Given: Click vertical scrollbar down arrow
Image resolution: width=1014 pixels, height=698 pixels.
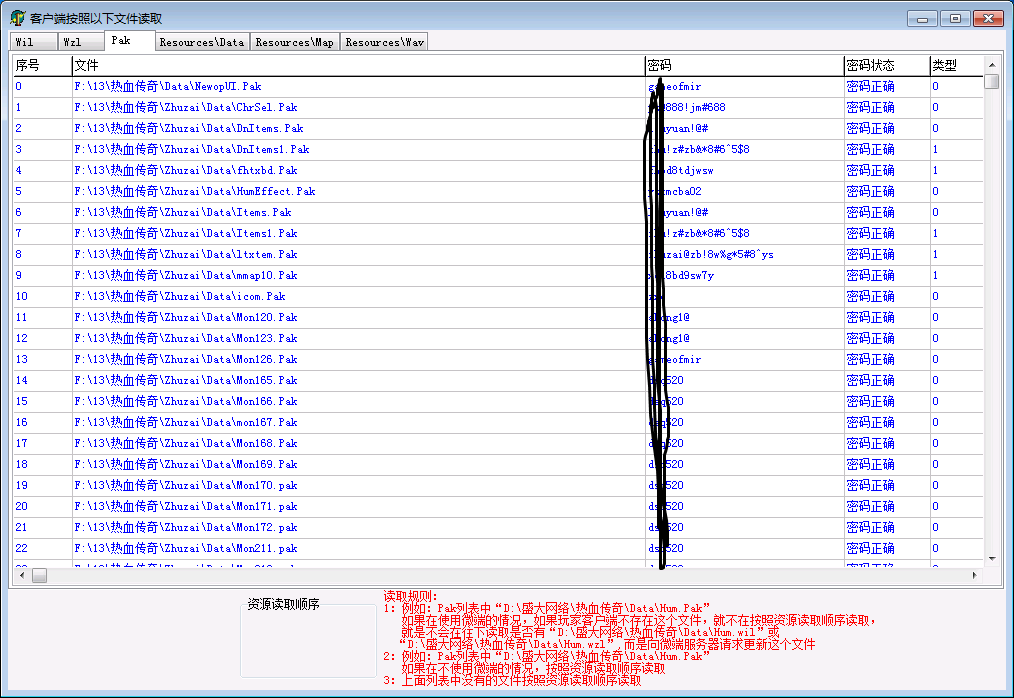Looking at the screenshot, I should (991, 559).
